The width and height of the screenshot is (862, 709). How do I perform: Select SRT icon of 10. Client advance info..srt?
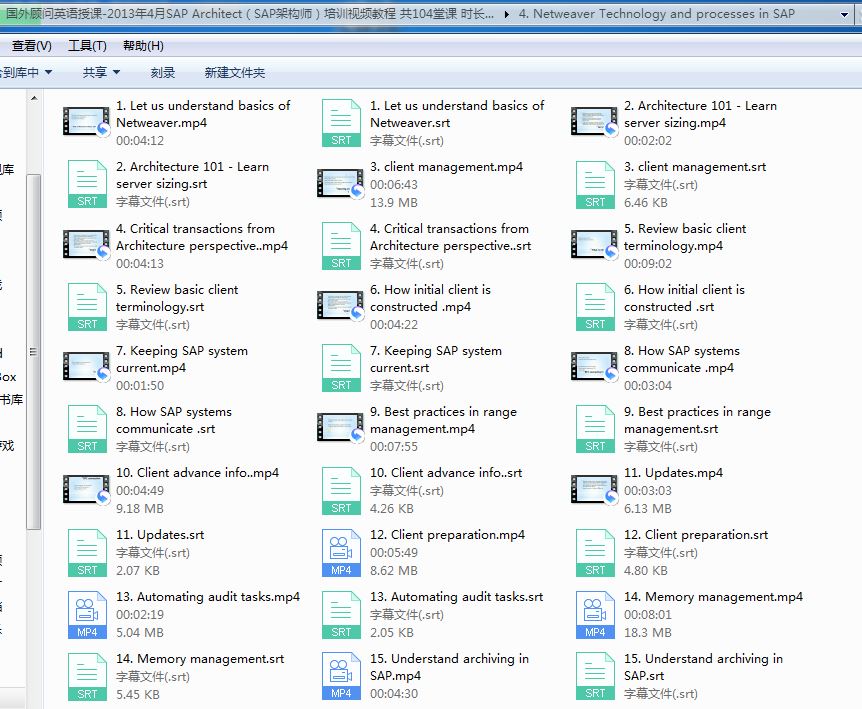point(341,490)
